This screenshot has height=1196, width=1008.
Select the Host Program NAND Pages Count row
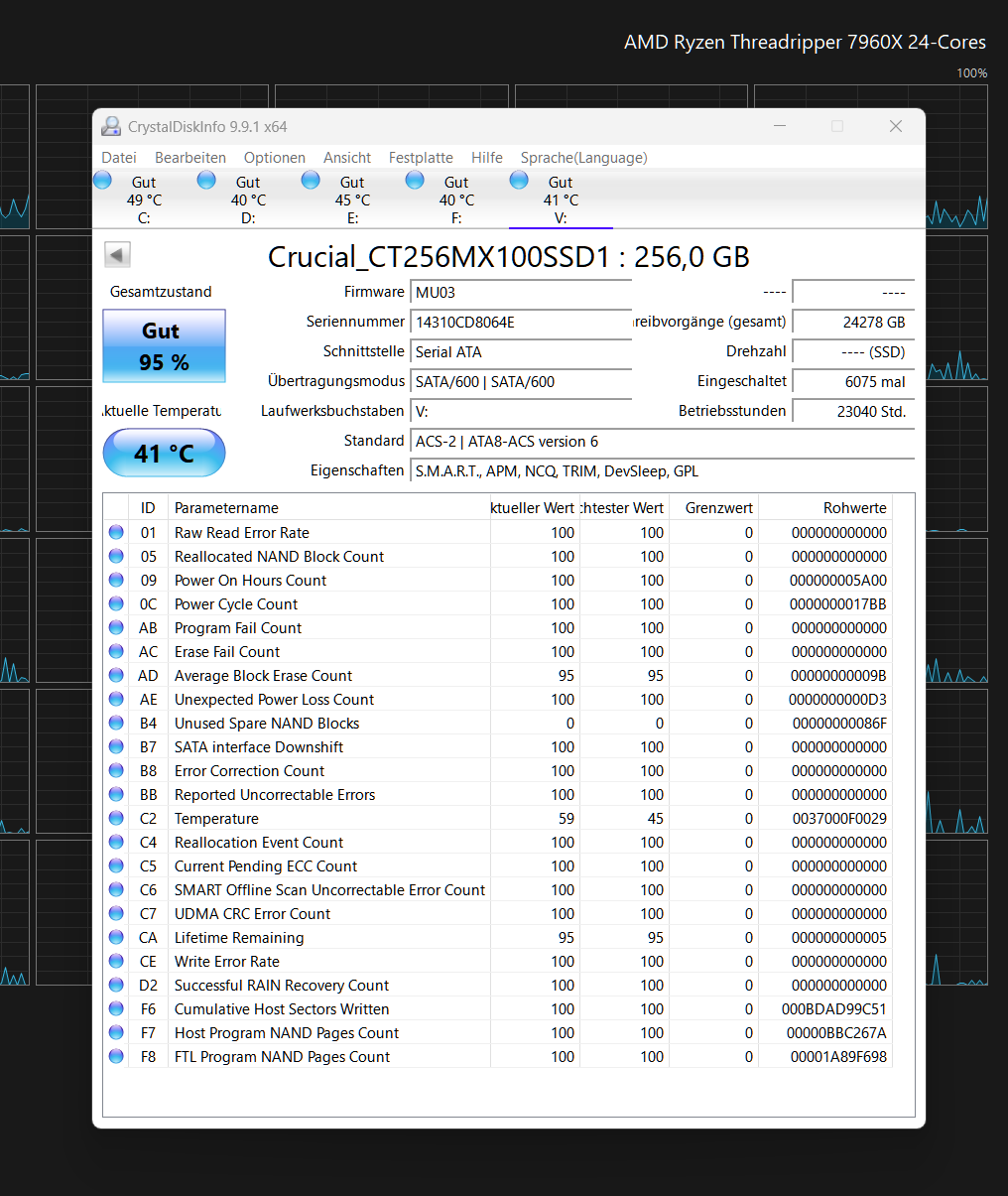click(x=498, y=1033)
